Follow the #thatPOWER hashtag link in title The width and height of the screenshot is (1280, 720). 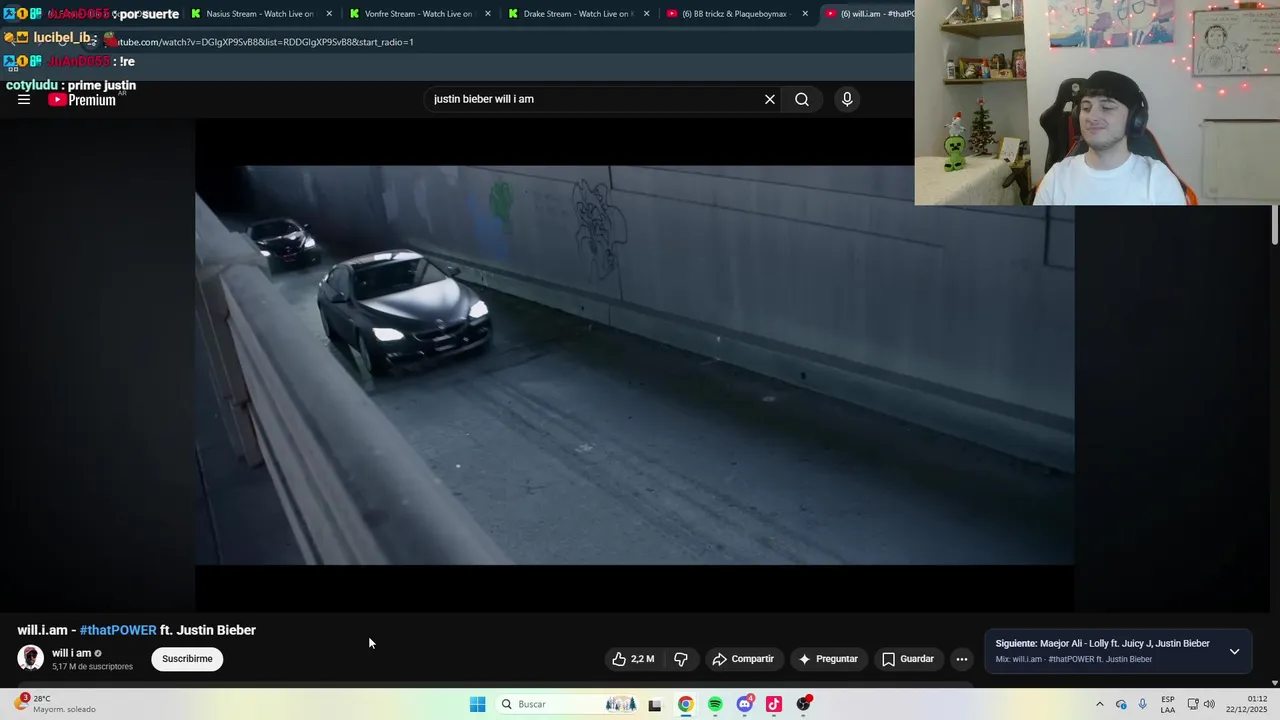(x=118, y=630)
